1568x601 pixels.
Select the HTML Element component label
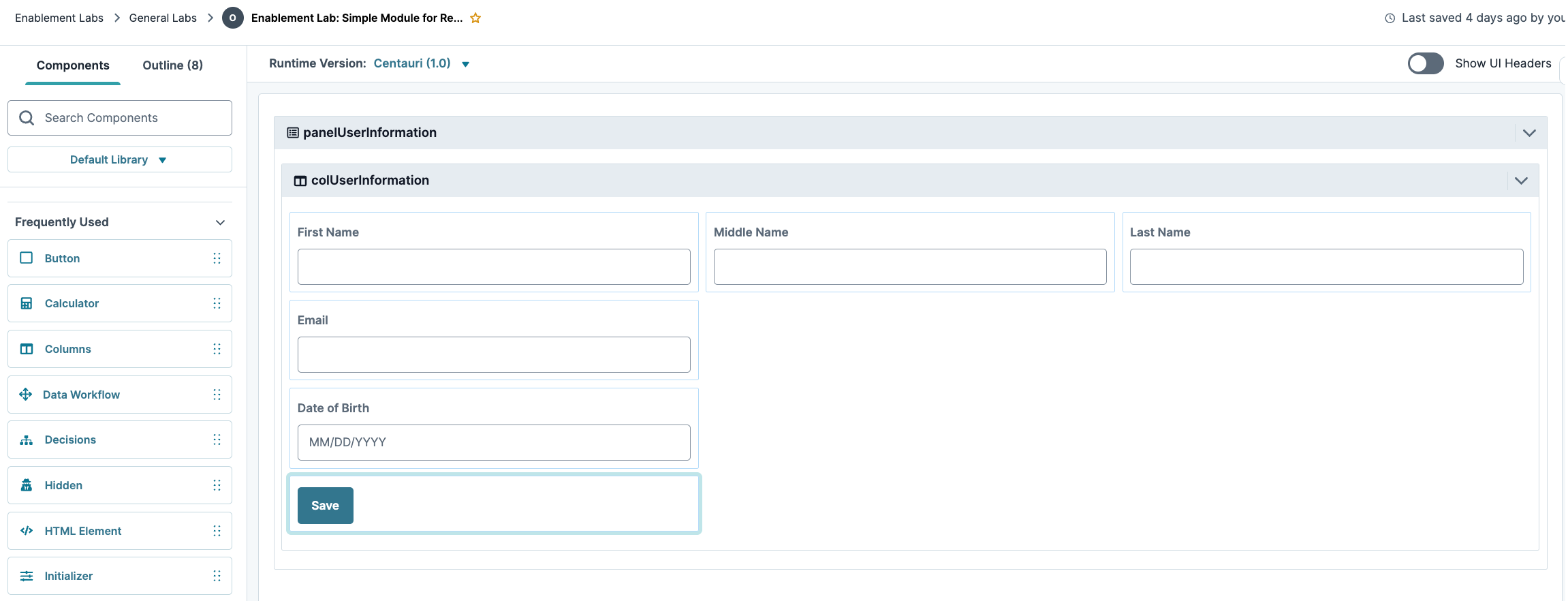point(83,531)
